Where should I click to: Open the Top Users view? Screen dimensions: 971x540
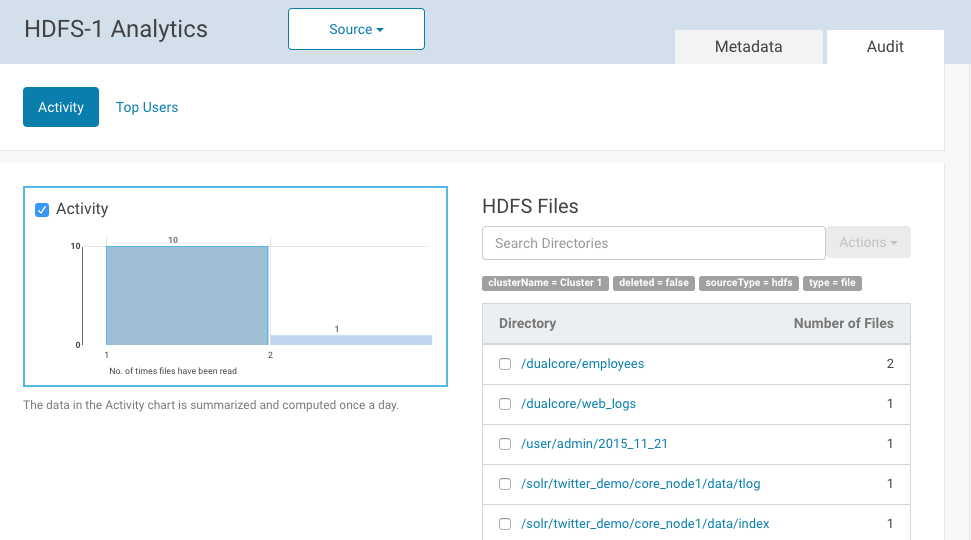click(147, 107)
